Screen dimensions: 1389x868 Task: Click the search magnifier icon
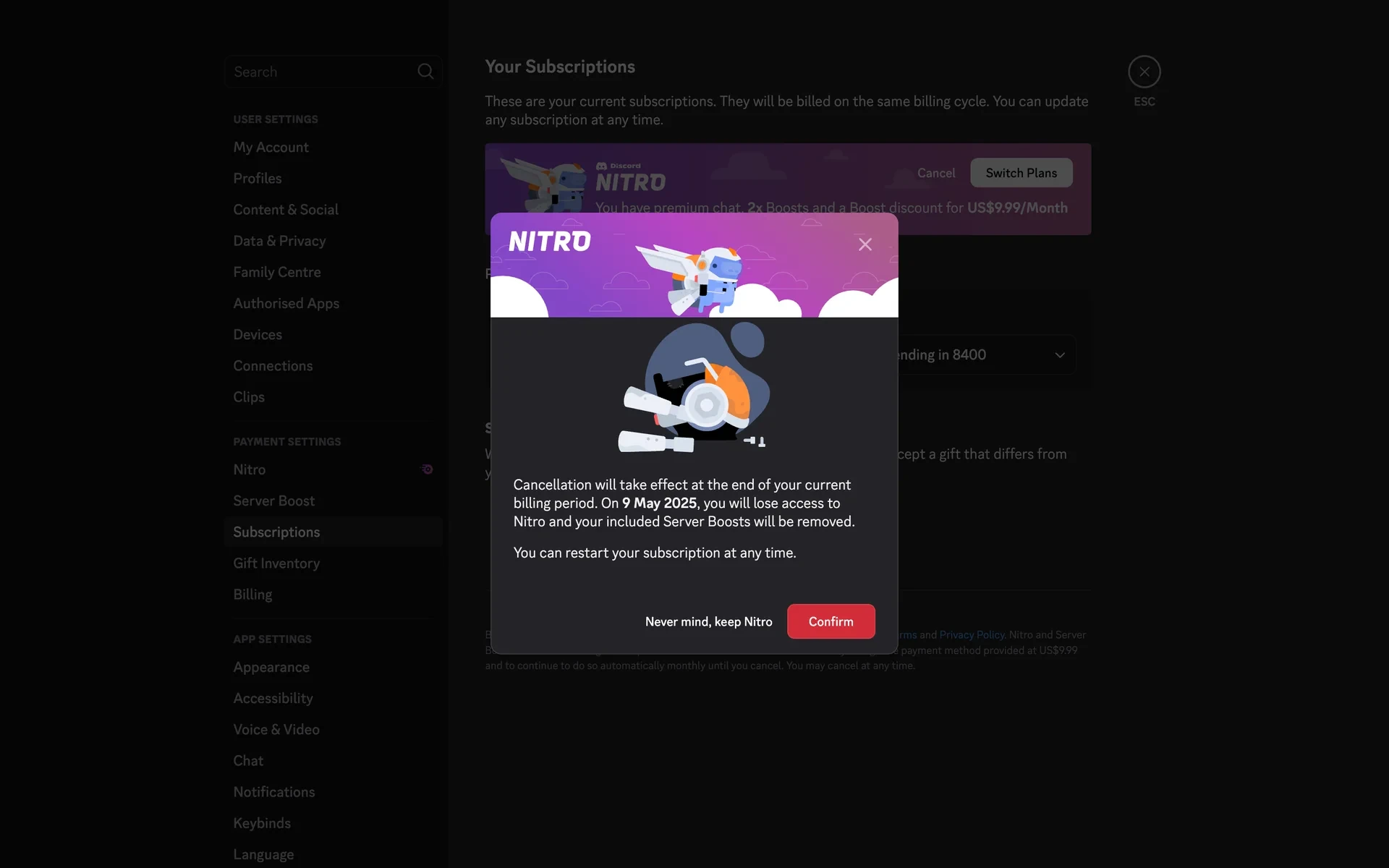coord(425,72)
